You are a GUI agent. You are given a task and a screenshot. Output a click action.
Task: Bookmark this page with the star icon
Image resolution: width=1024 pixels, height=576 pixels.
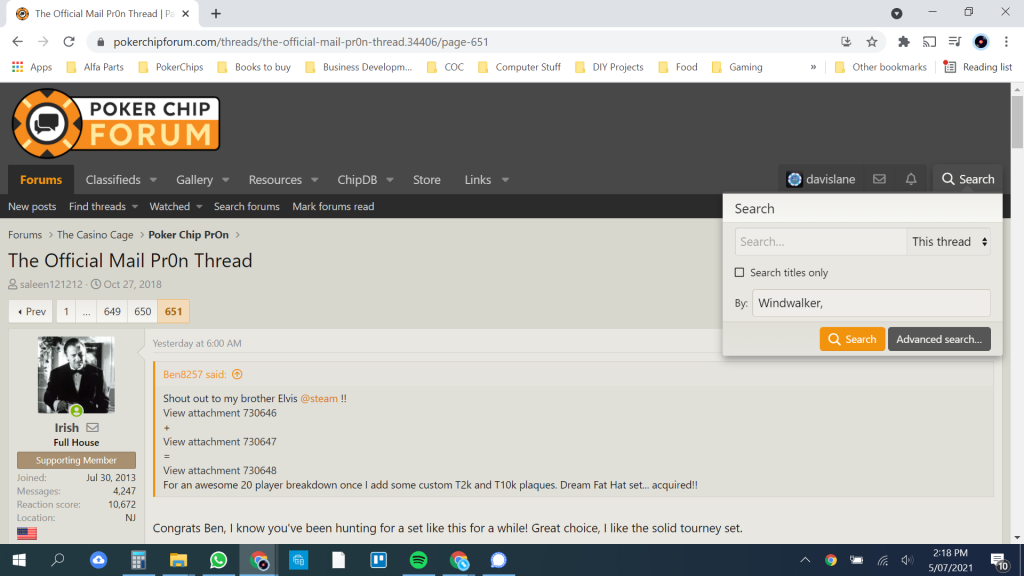point(872,42)
